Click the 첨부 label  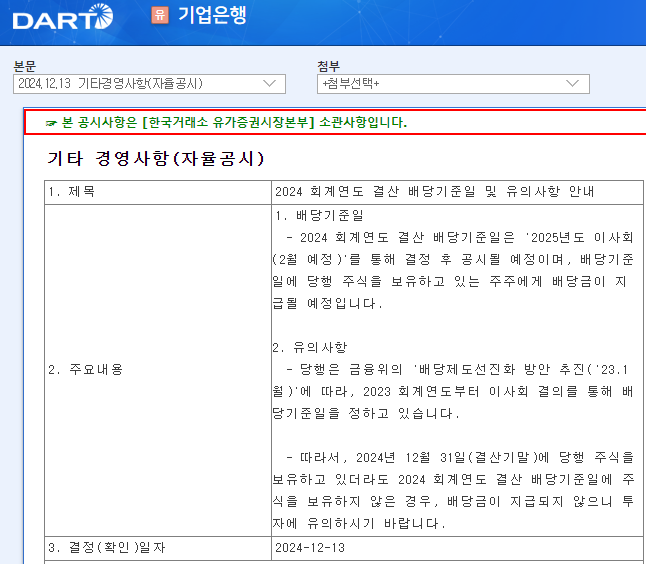328,66
